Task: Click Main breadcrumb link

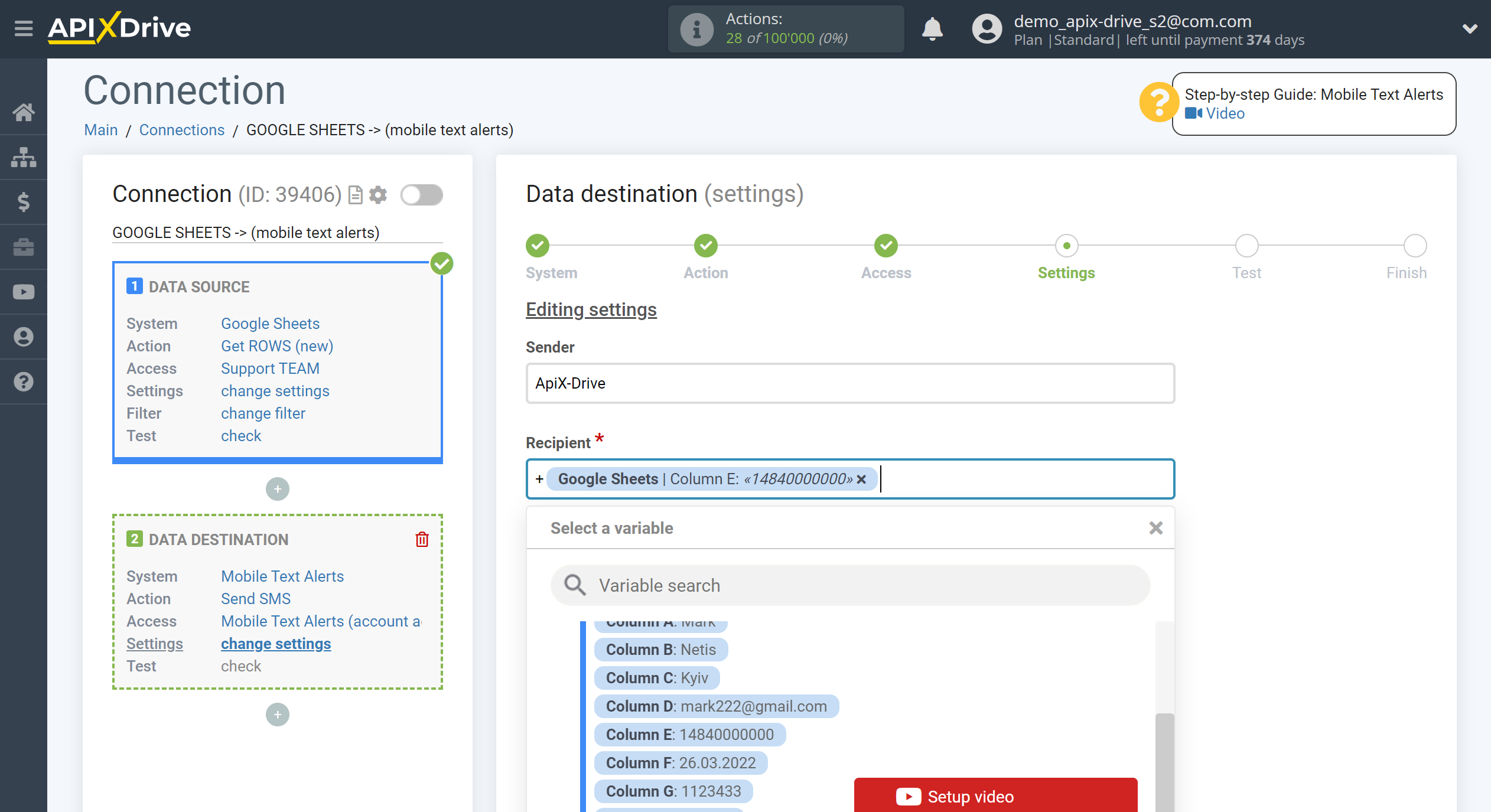Action: coord(101,130)
